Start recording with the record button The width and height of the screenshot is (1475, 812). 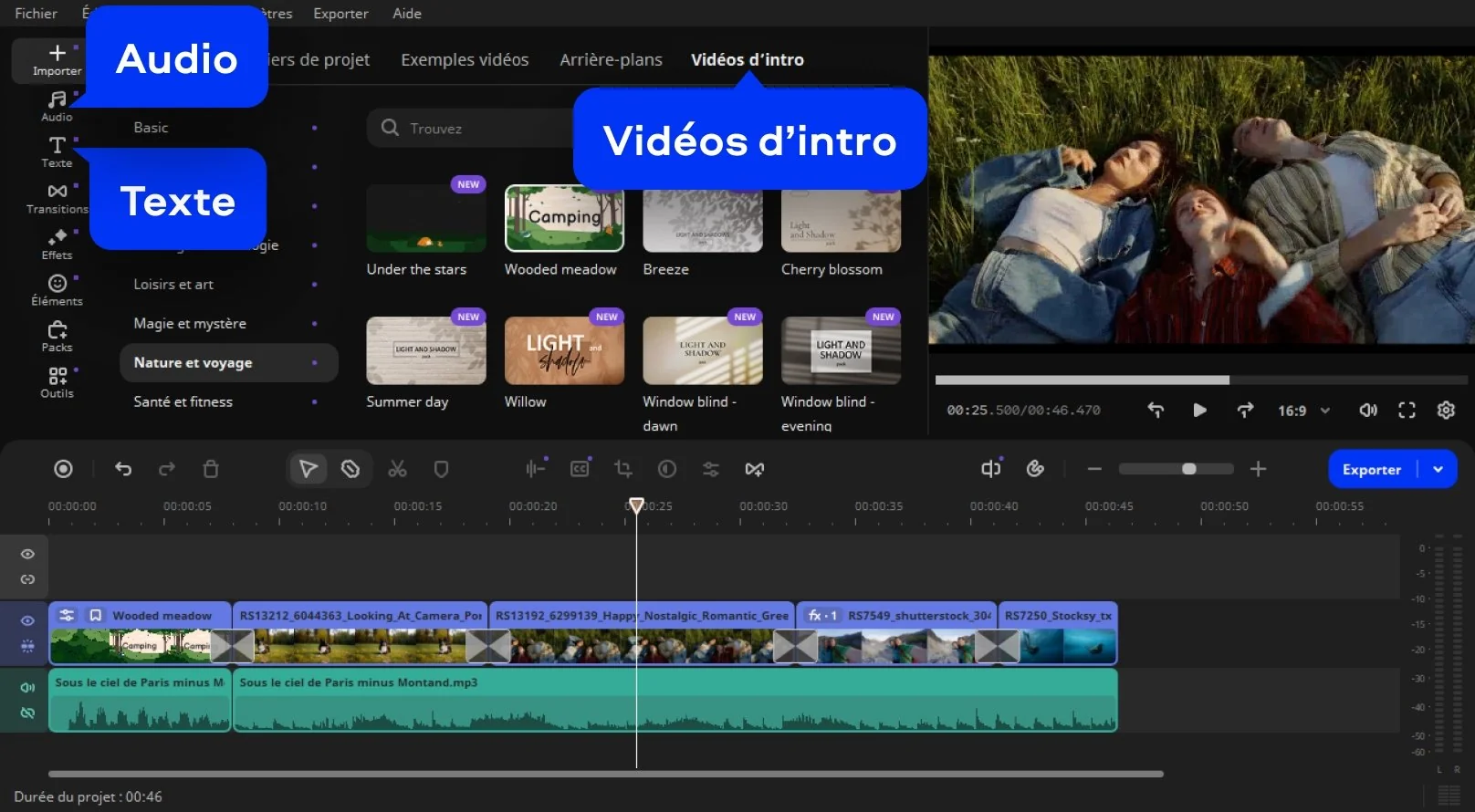(63, 469)
